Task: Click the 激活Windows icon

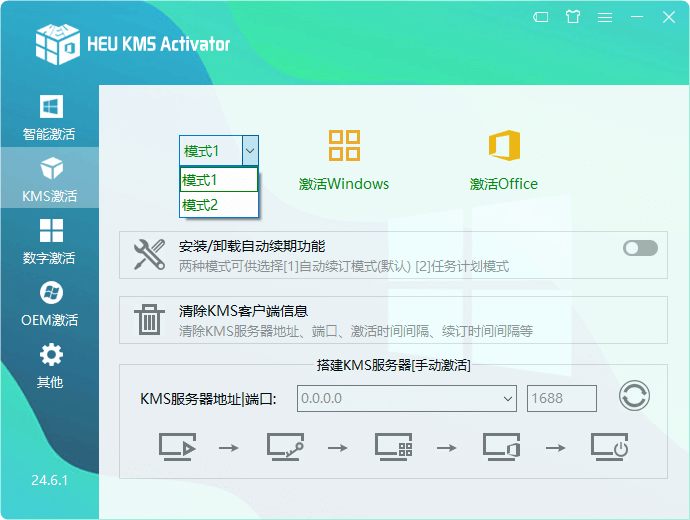Action: click(x=344, y=145)
